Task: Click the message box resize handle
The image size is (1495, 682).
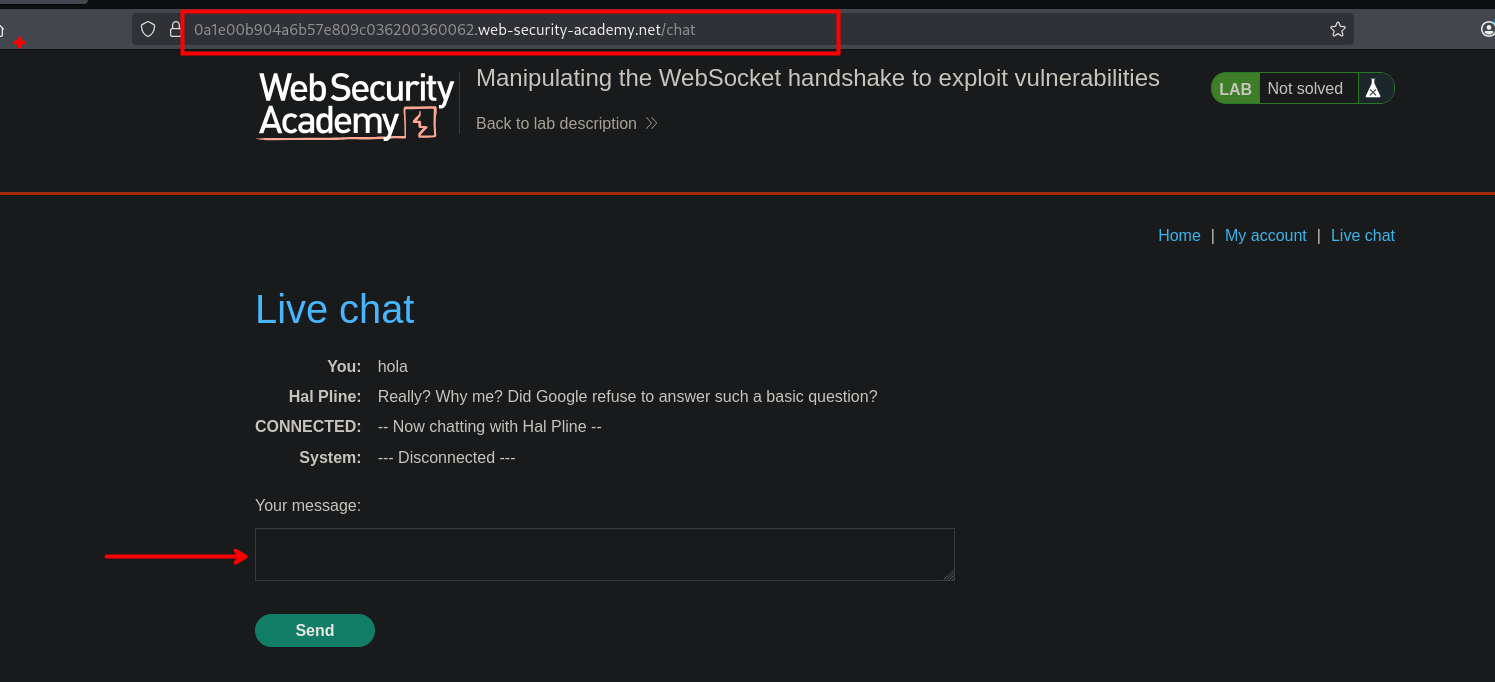Action: pos(948,574)
